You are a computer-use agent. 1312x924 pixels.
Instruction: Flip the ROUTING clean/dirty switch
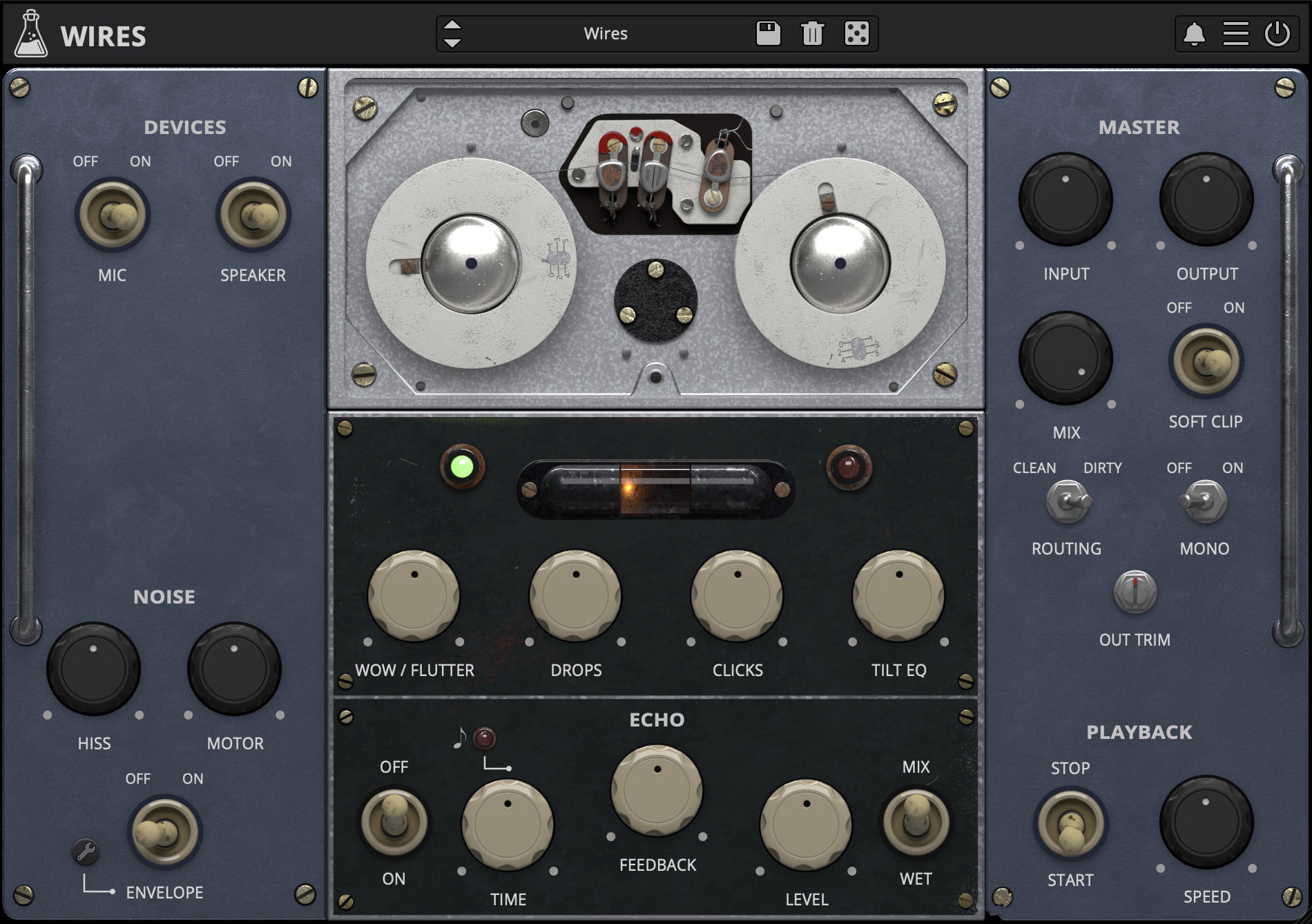coord(1067,502)
